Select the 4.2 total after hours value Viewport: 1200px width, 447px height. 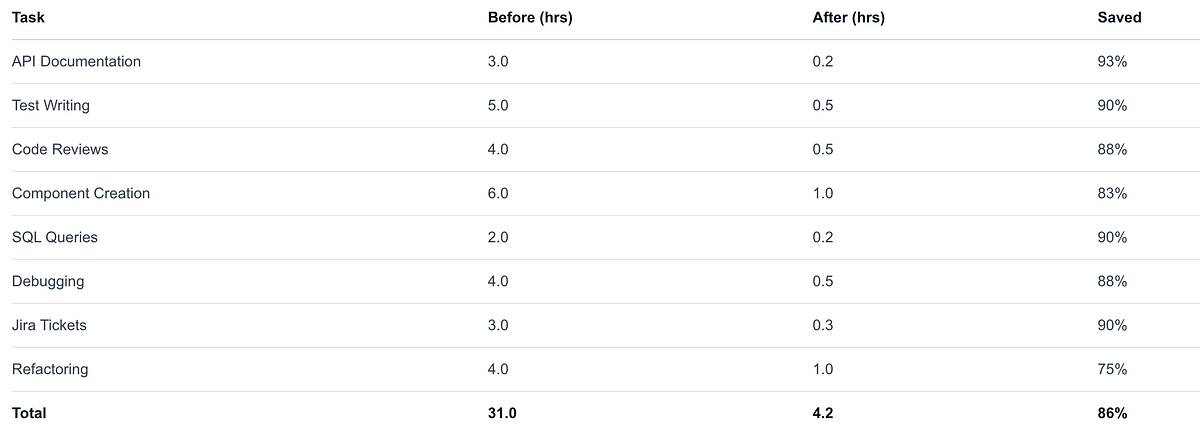[x=825, y=413]
